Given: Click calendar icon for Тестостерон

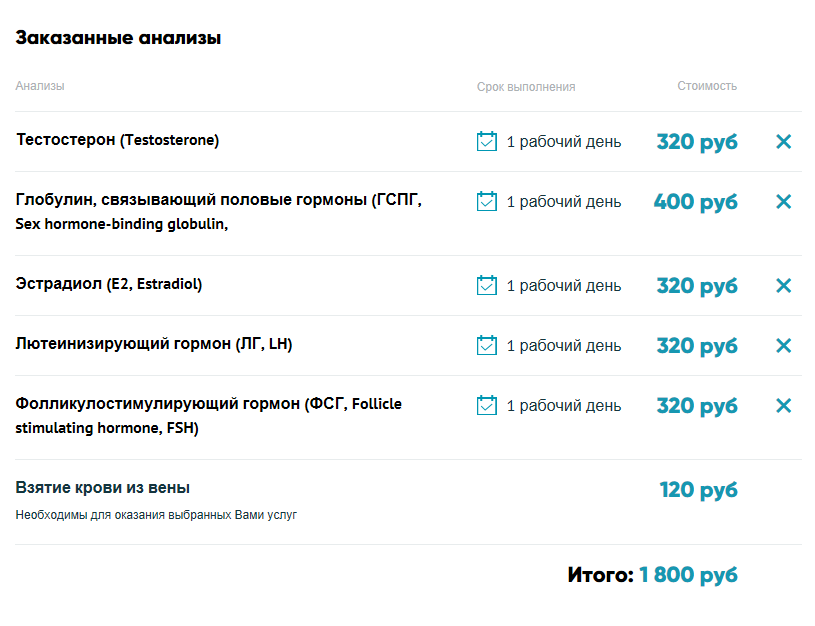Looking at the screenshot, I should click(487, 141).
